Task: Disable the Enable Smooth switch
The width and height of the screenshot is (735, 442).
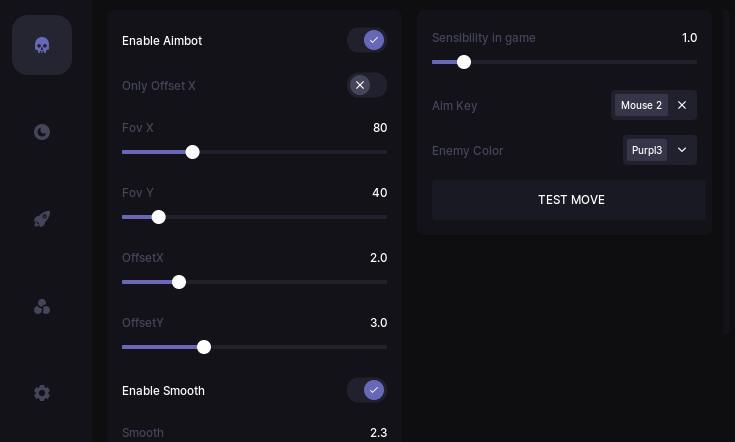Action: click(367, 390)
